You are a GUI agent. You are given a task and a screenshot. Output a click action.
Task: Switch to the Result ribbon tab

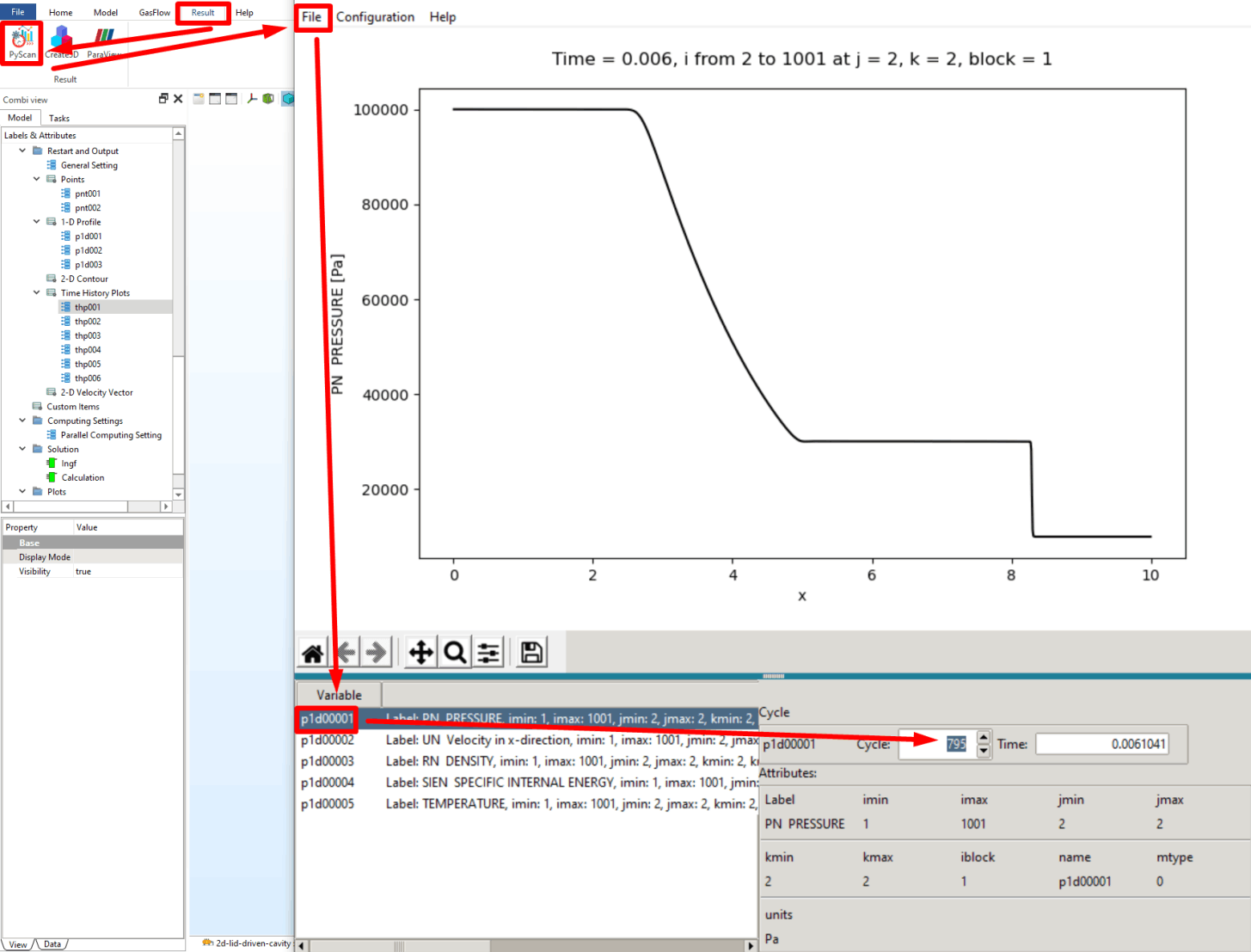coord(203,13)
